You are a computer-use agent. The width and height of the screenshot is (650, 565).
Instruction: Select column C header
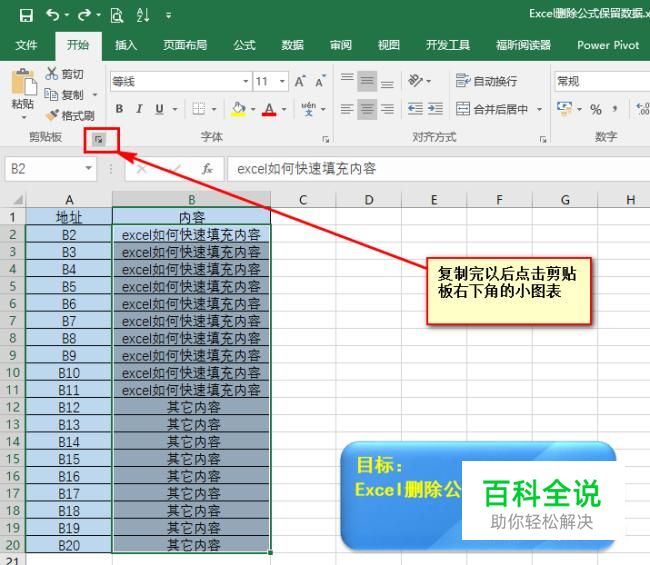click(303, 200)
